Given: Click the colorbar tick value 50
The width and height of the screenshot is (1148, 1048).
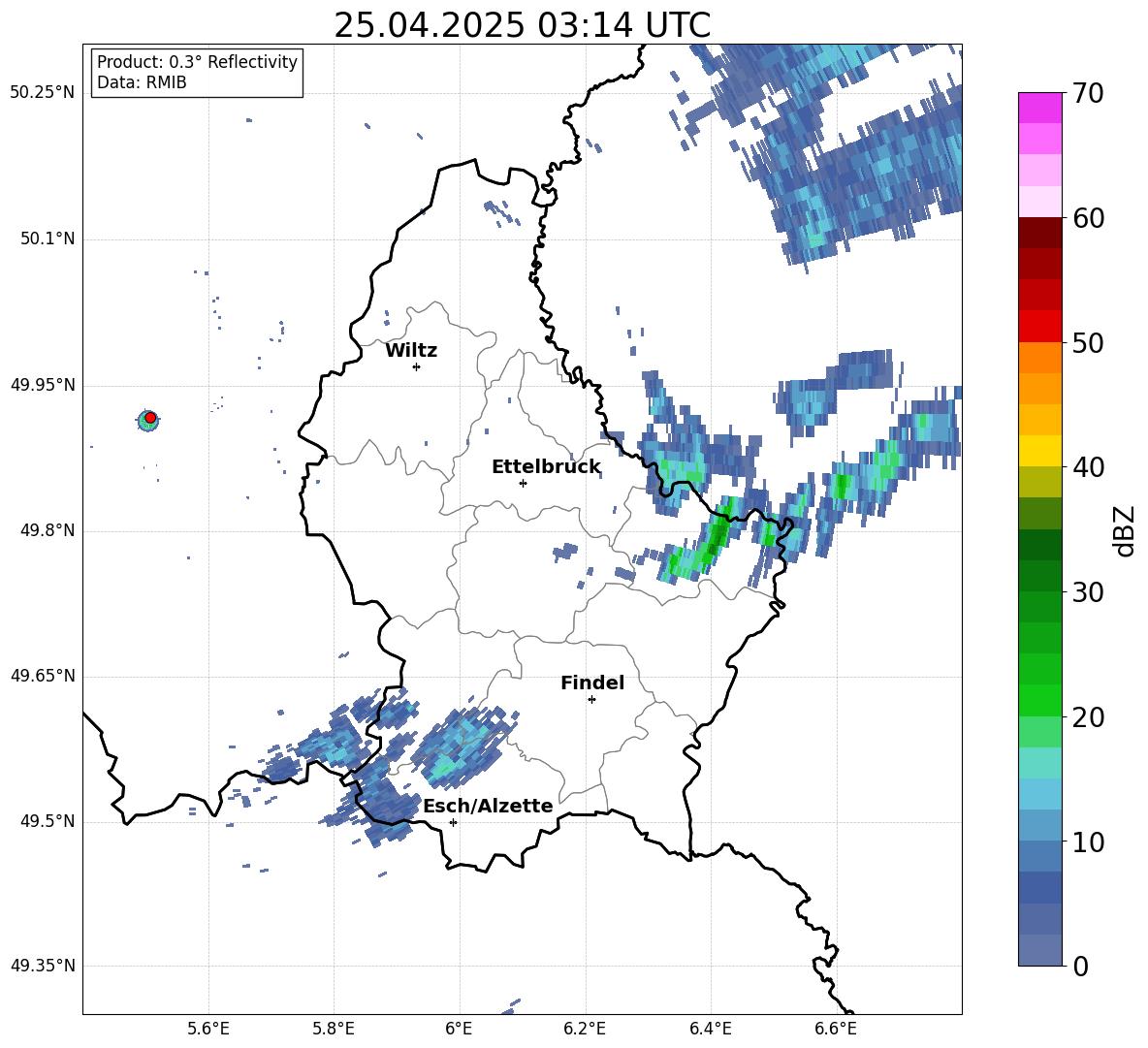Looking at the screenshot, I should point(1088,343).
